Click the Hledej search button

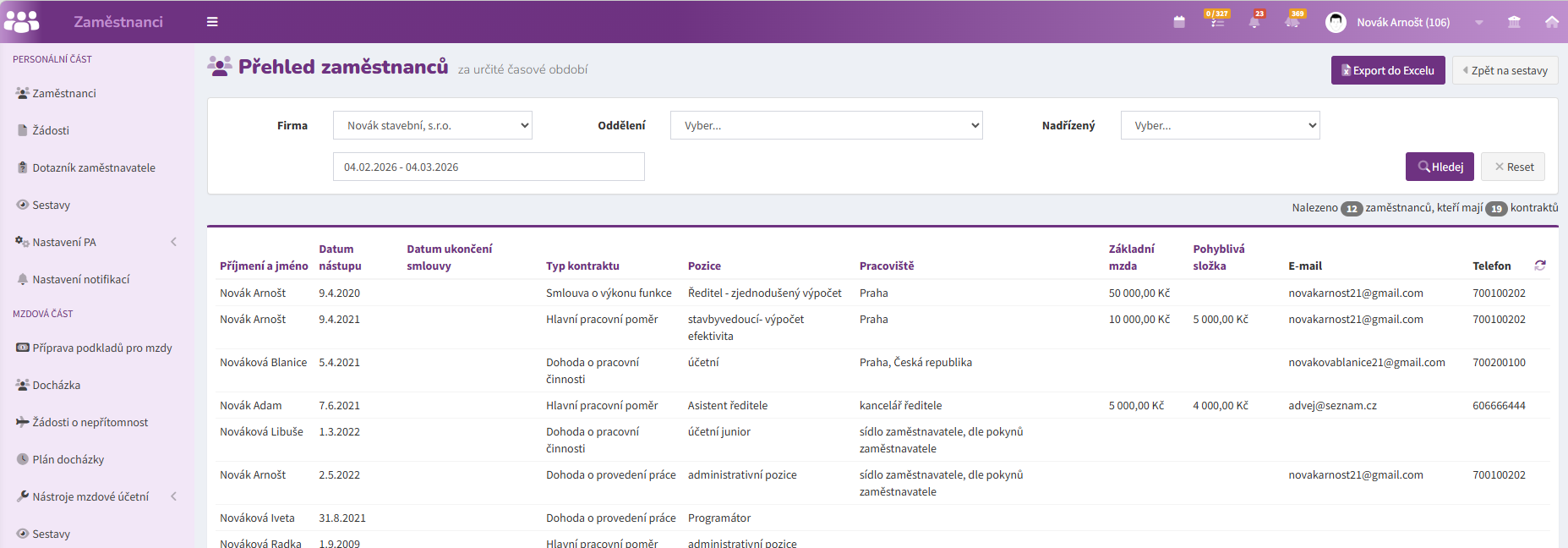coord(1440,167)
